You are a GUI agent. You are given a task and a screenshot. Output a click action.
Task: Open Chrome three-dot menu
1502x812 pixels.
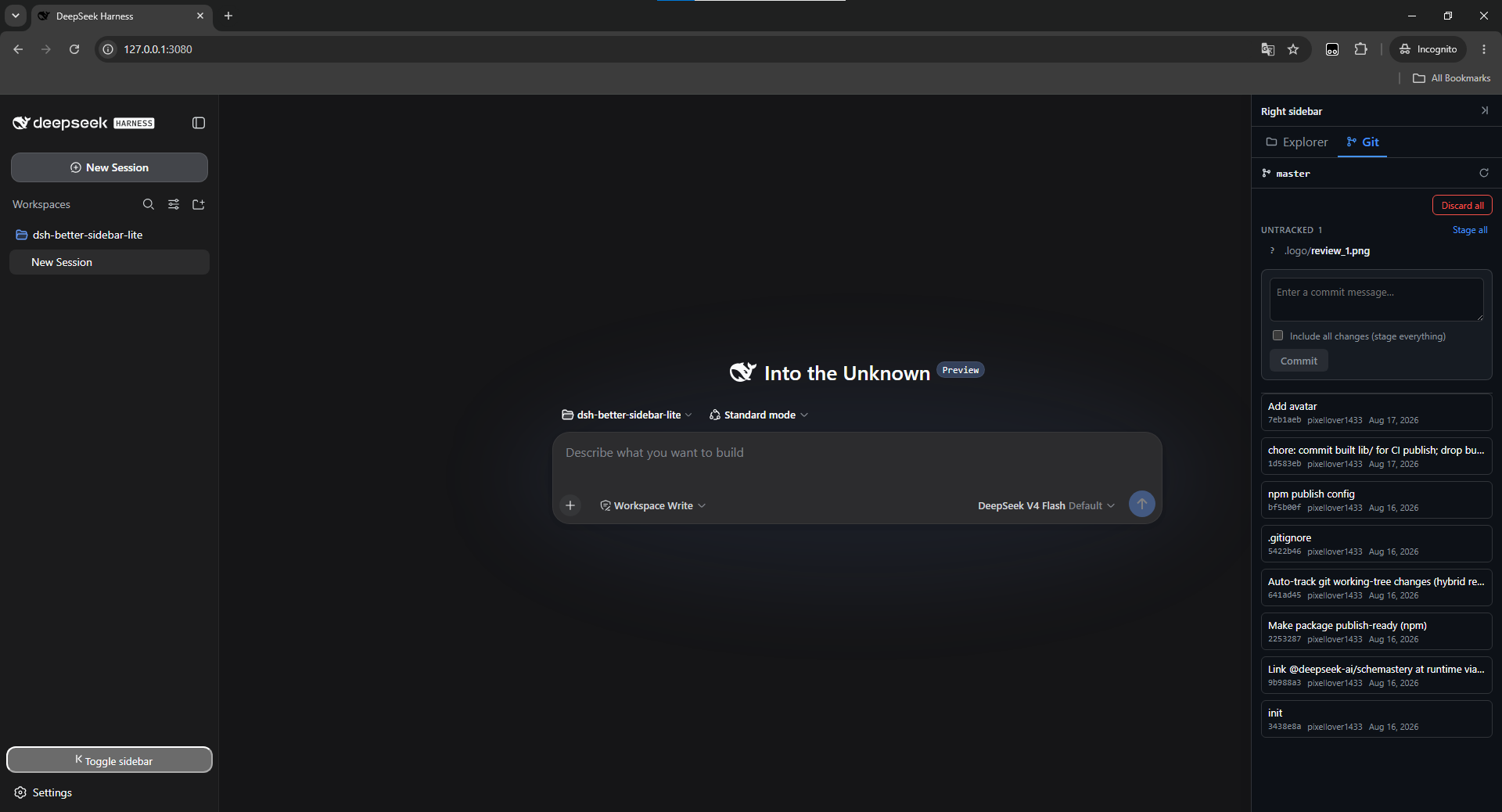pos(1484,49)
